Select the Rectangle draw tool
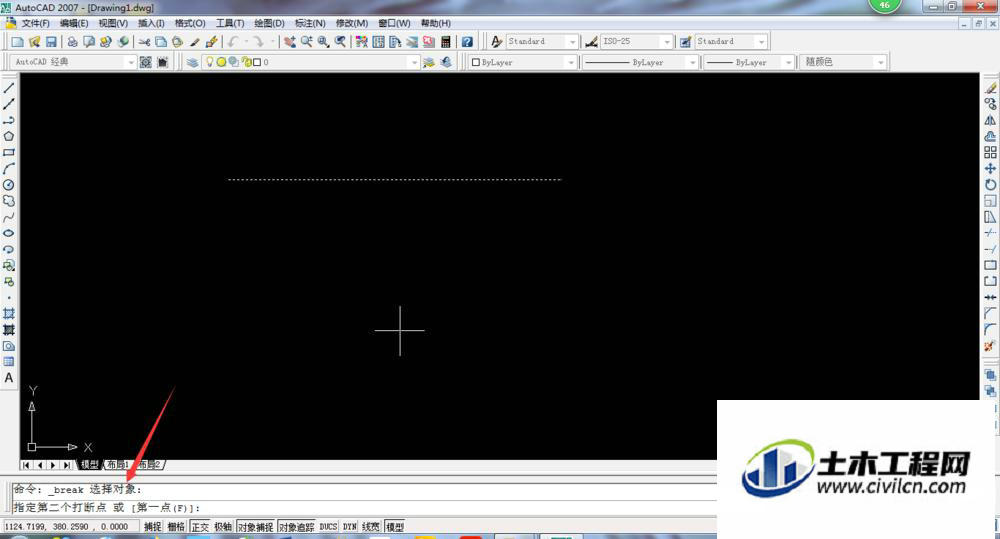The height and width of the screenshot is (539, 1000). [9, 152]
